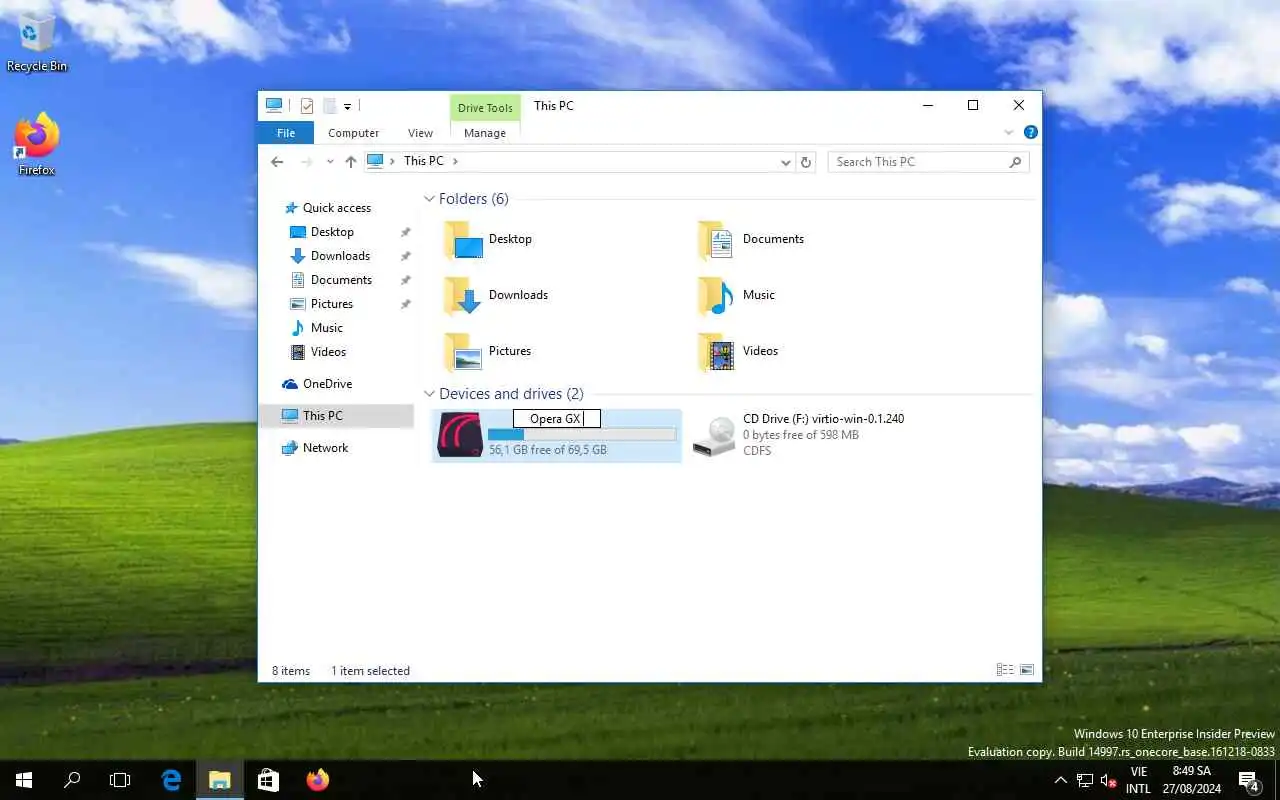Expand the chevron after This PC in address bar

coord(455,161)
